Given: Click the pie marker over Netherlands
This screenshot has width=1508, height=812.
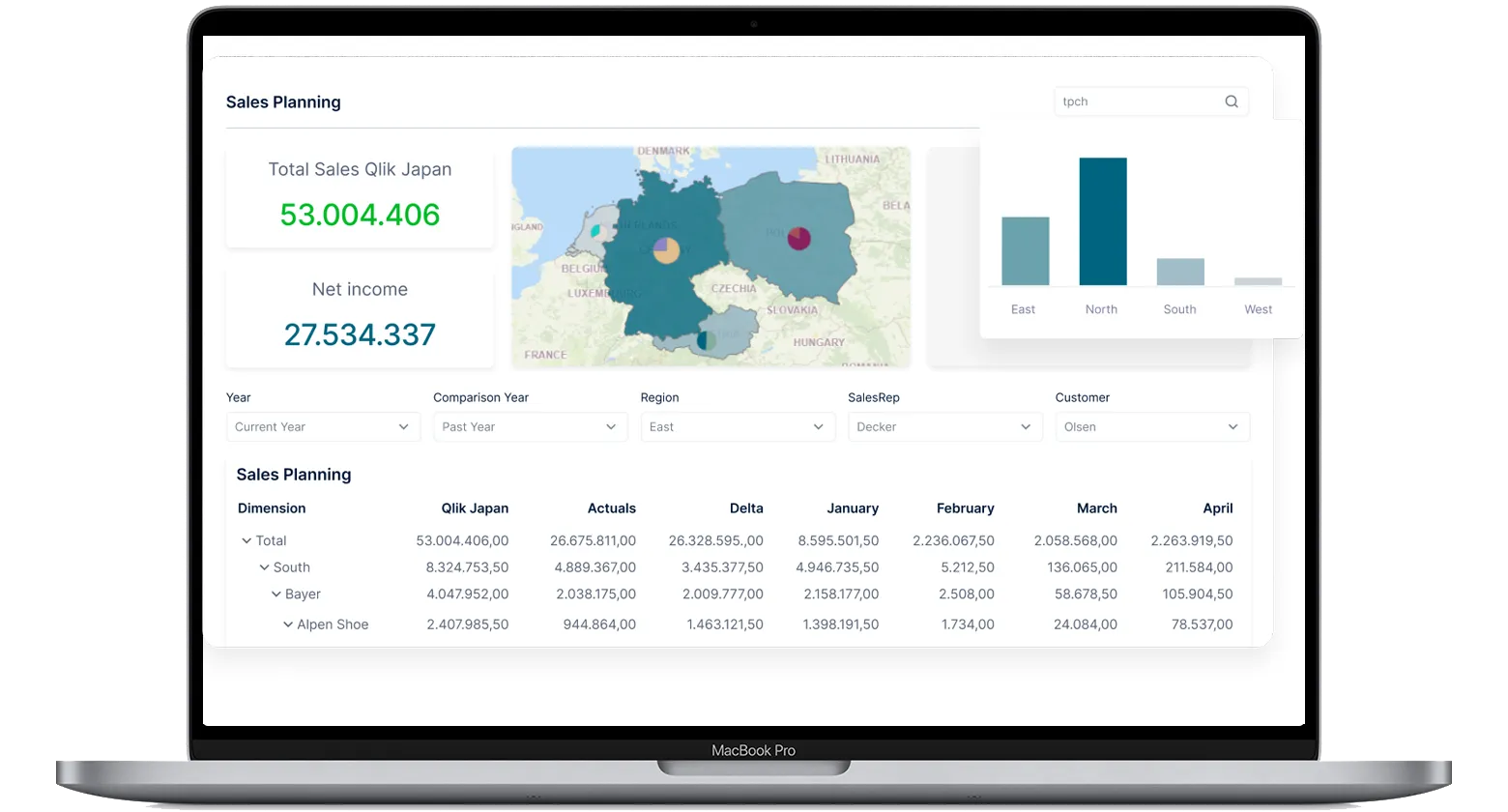Looking at the screenshot, I should pos(596,231).
